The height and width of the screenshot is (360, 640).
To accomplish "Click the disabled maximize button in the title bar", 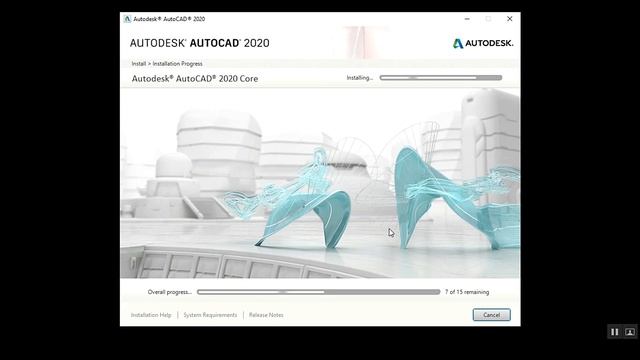I will (x=488, y=19).
